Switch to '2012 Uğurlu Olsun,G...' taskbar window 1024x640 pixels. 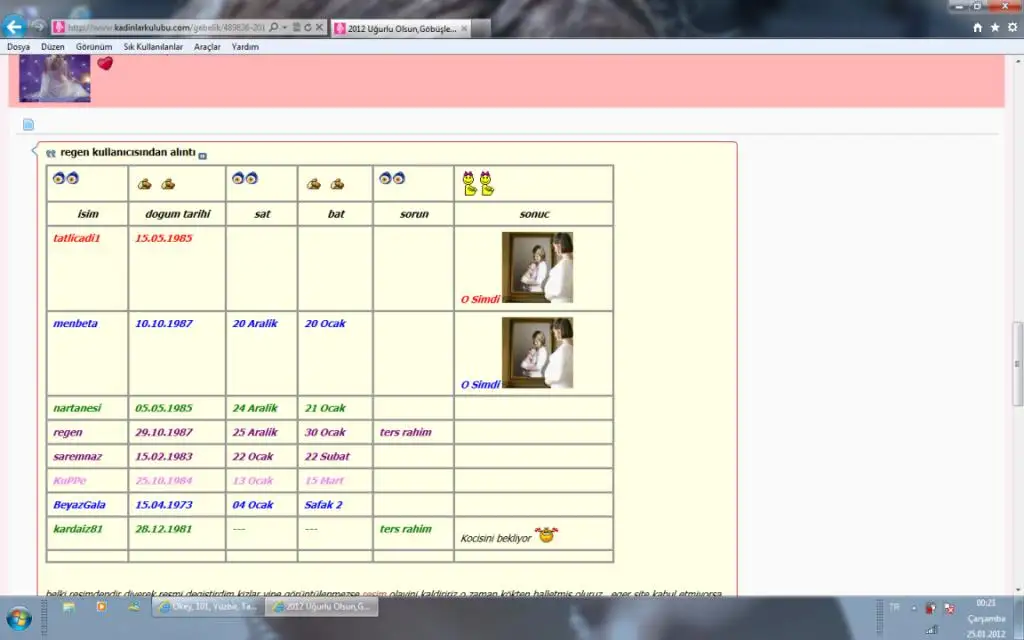[322, 607]
